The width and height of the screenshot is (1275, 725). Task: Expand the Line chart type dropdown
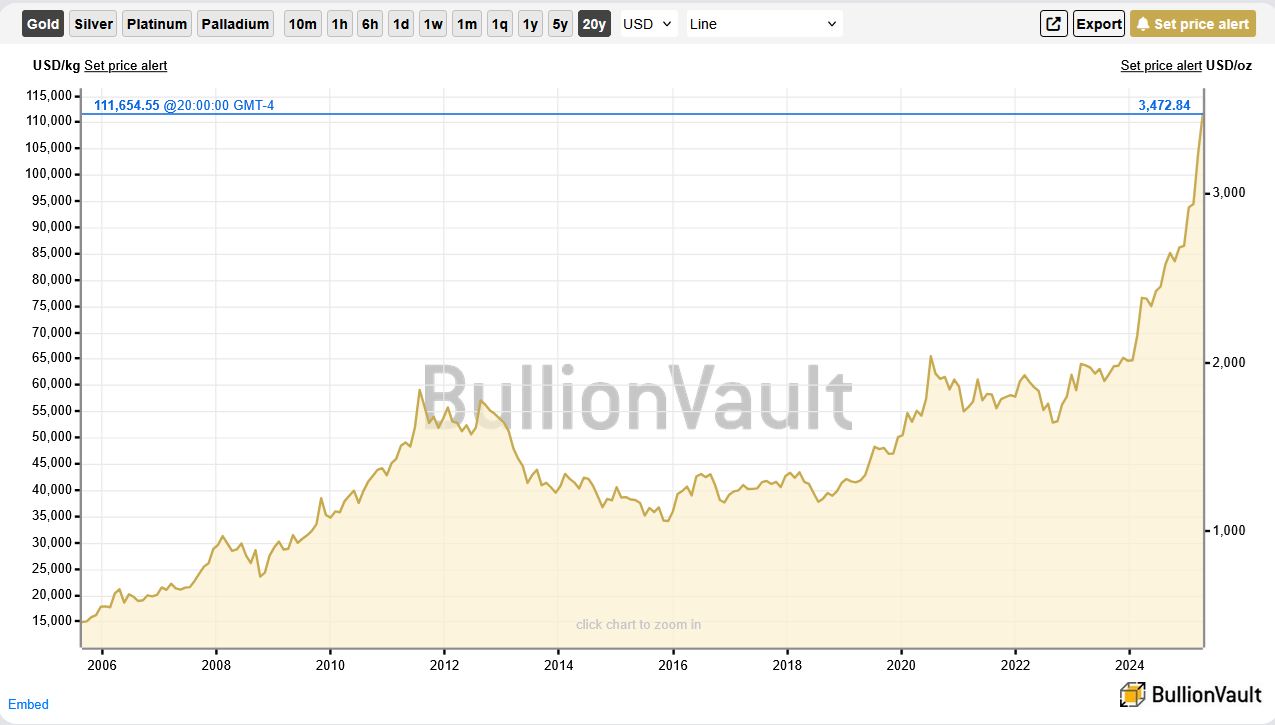[x=763, y=24]
